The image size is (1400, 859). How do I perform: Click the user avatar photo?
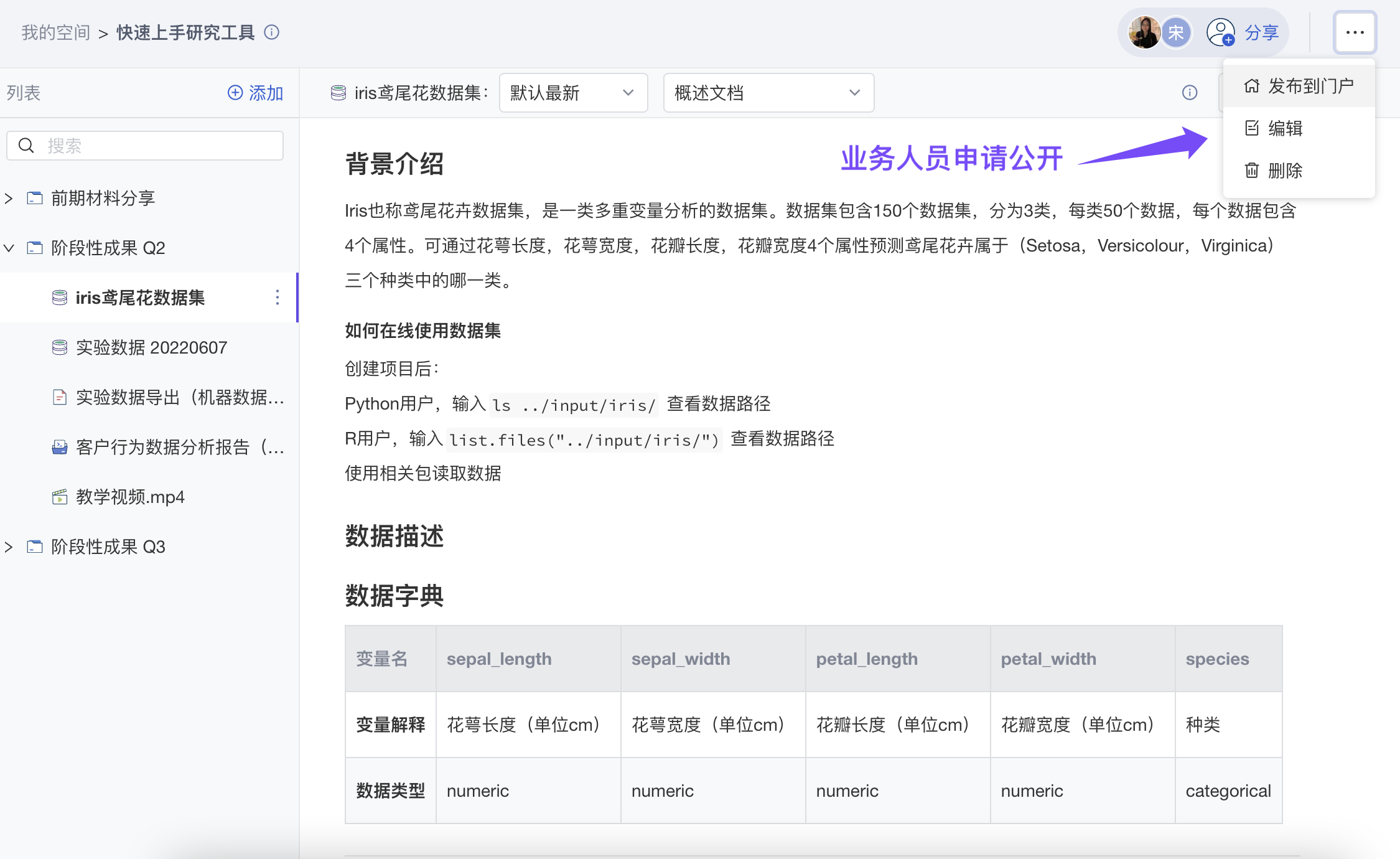coord(1144,32)
